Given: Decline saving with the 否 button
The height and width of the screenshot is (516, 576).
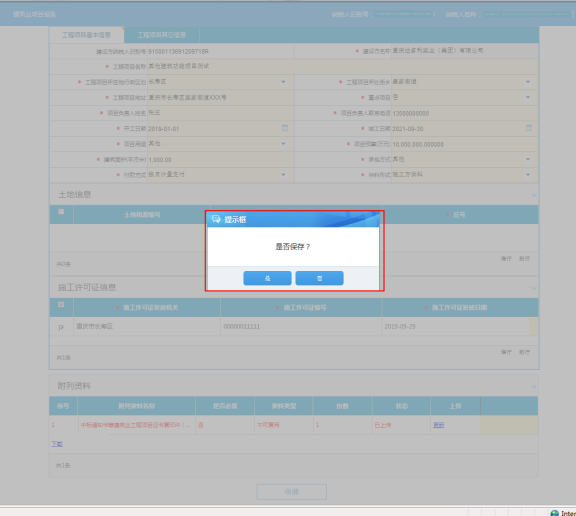Looking at the screenshot, I should [319, 278].
